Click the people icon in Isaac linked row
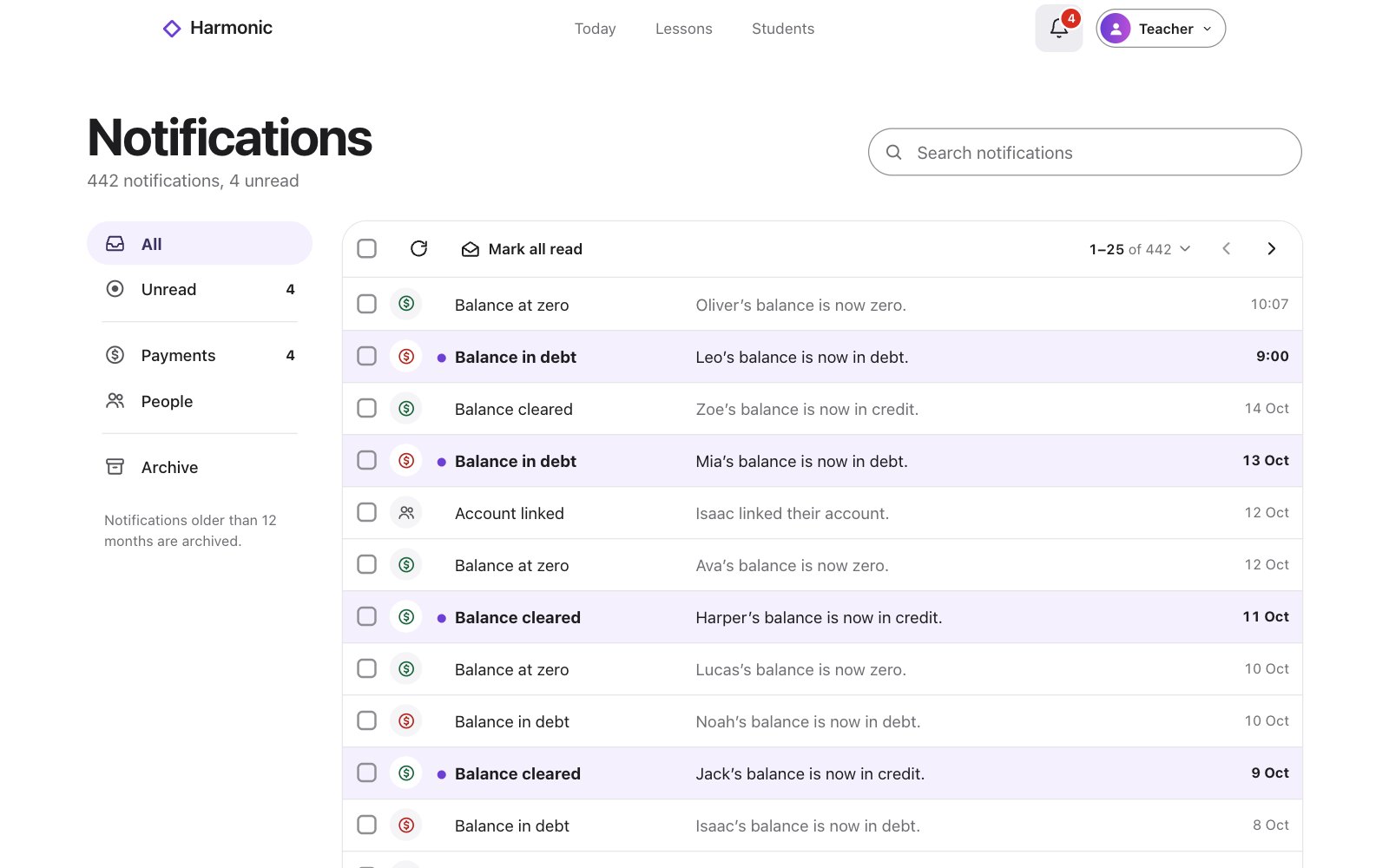Screen dimensions: 1389x868 pos(406,512)
